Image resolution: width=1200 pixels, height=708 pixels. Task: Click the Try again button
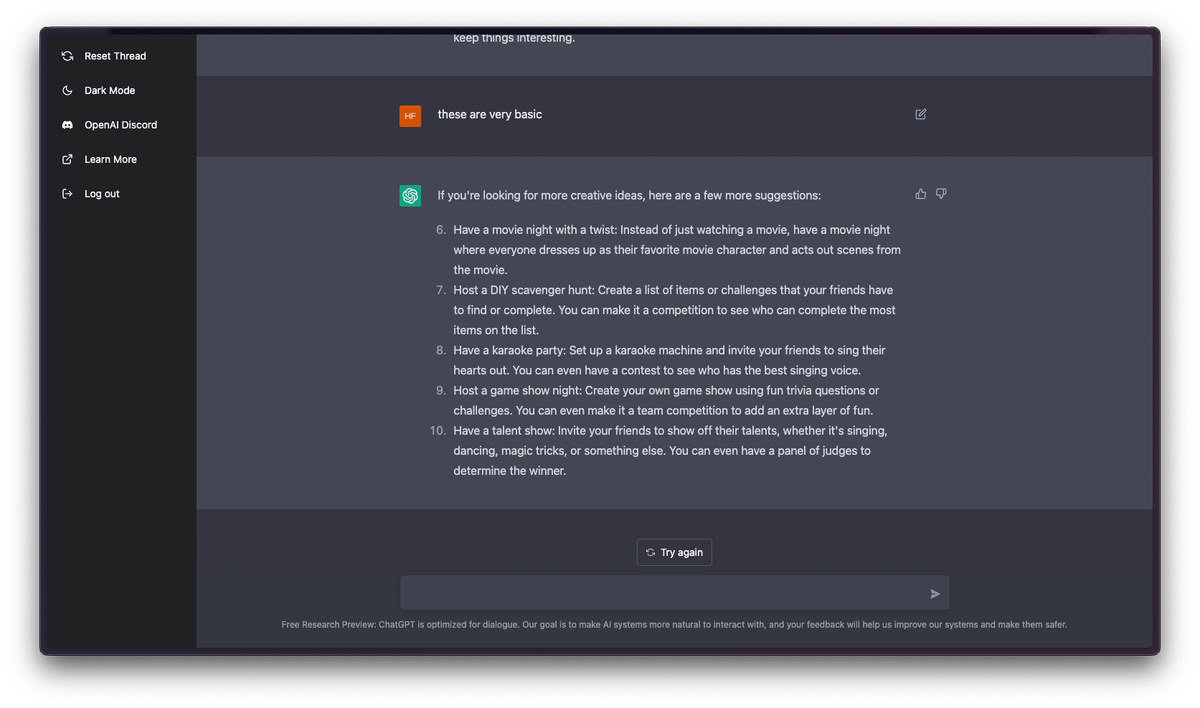point(674,552)
